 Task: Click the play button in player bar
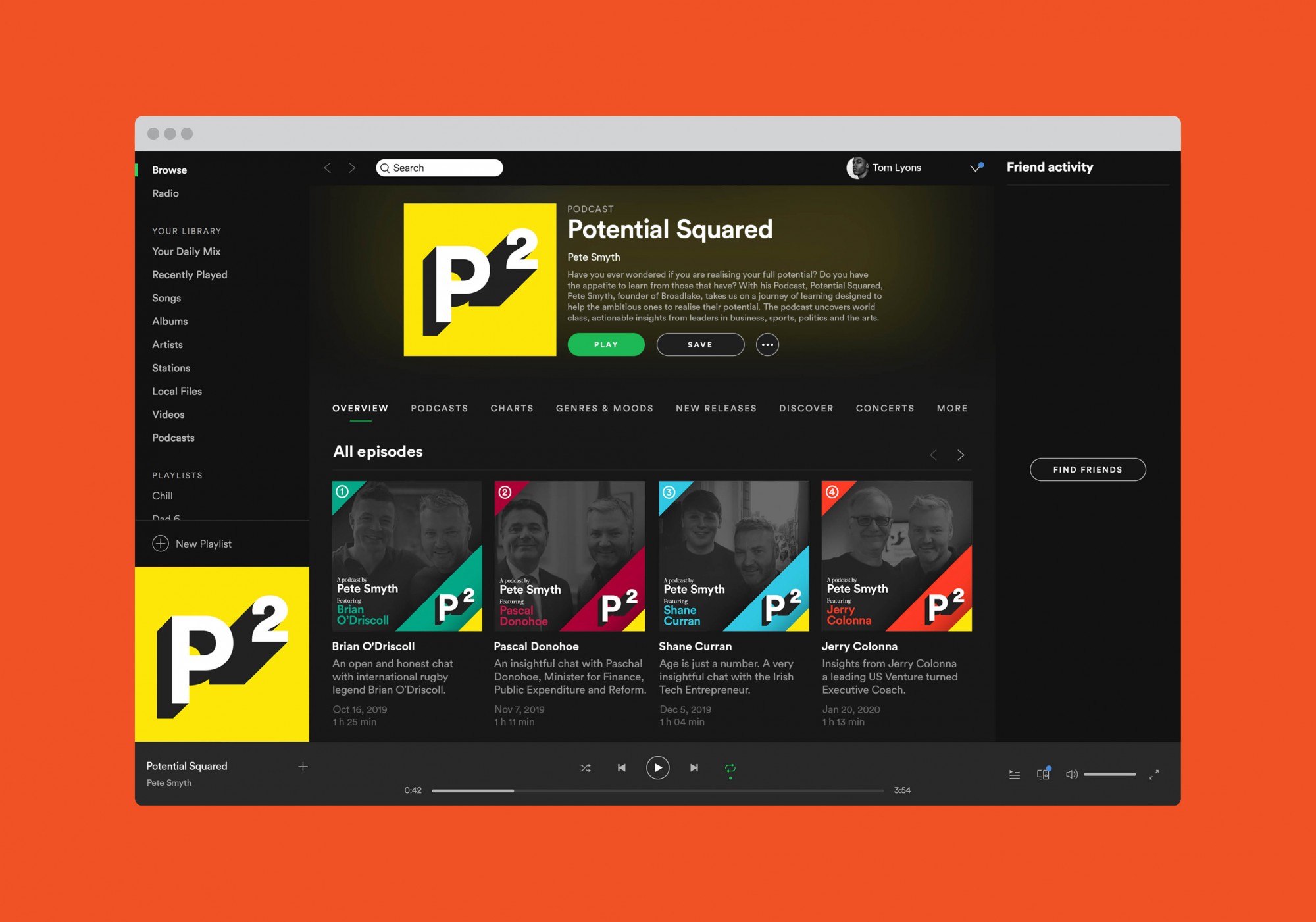point(657,768)
